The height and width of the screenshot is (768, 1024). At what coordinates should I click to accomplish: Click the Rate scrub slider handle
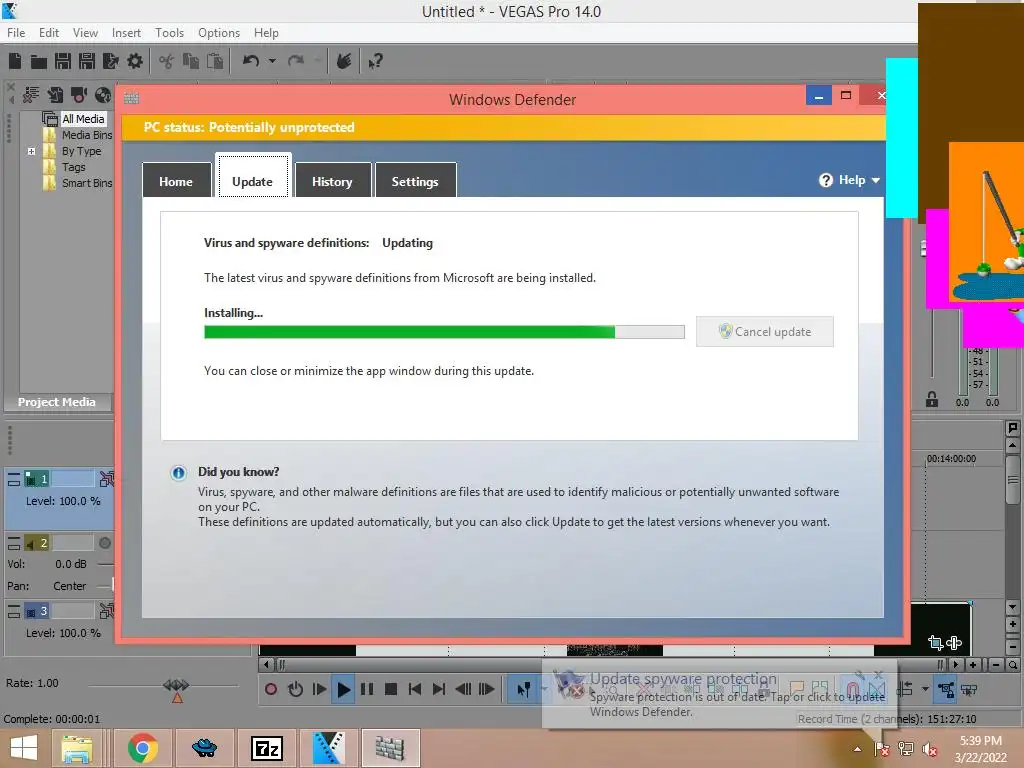pyautogui.click(x=176, y=685)
